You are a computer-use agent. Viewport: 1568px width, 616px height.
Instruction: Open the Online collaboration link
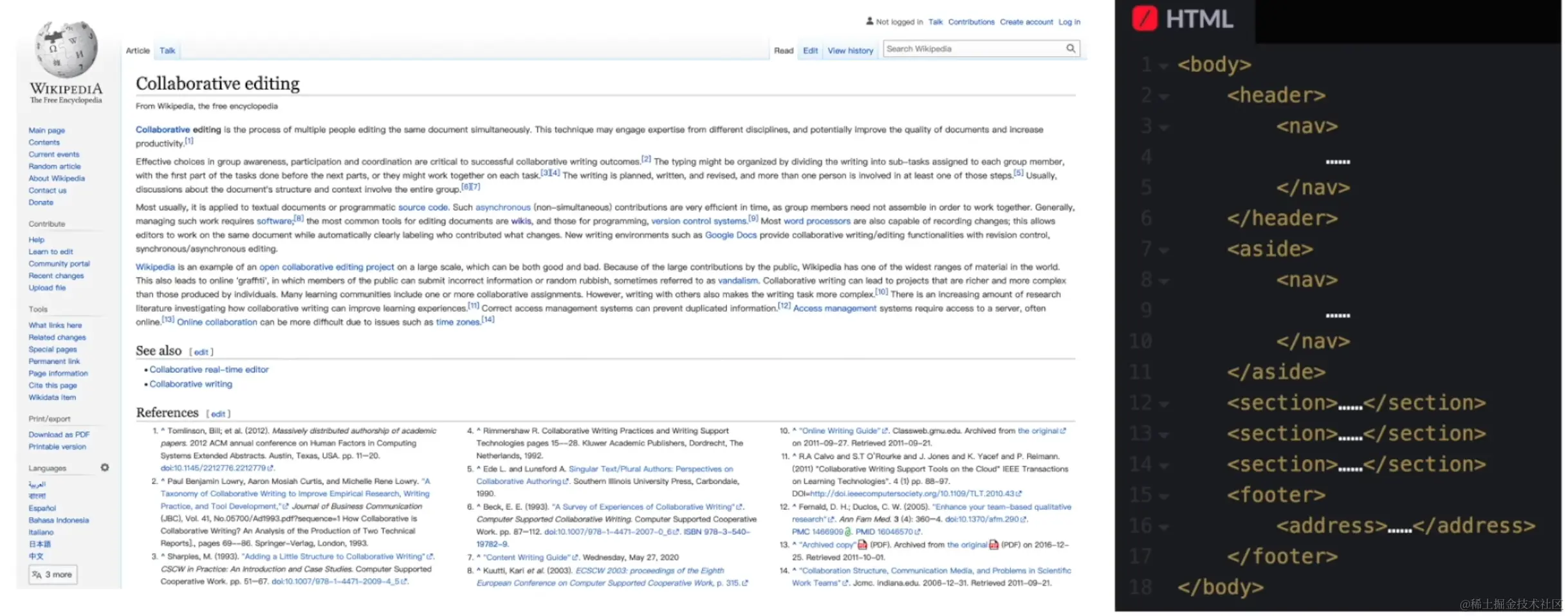[217, 322]
